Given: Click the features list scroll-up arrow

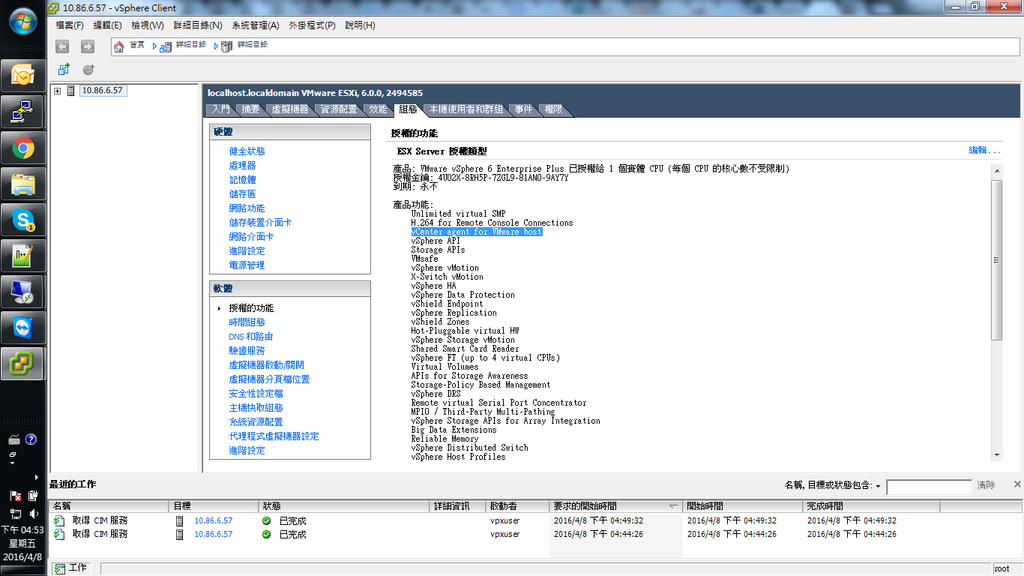Looking at the screenshot, I should point(997,171).
